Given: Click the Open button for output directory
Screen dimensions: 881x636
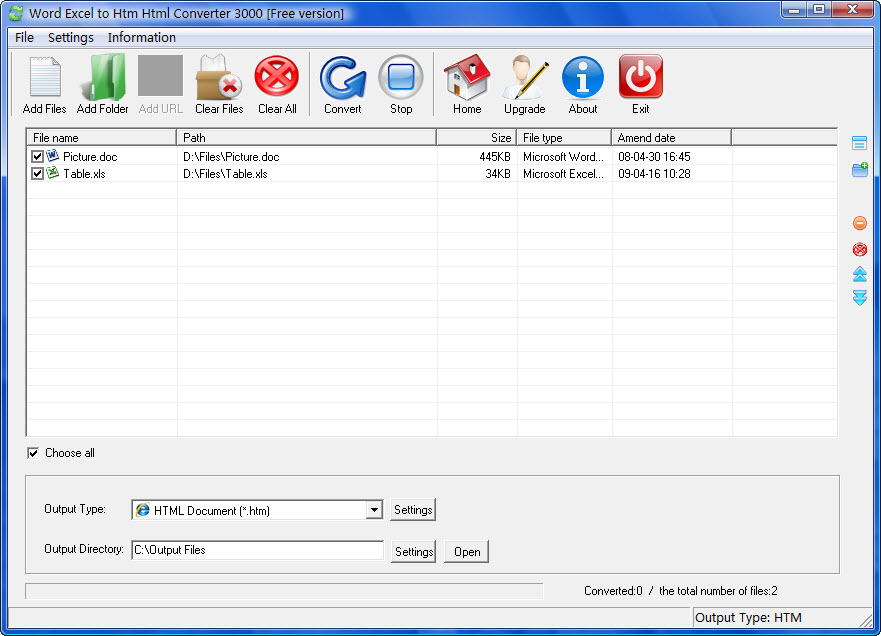Looking at the screenshot, I should pos(466,551).
